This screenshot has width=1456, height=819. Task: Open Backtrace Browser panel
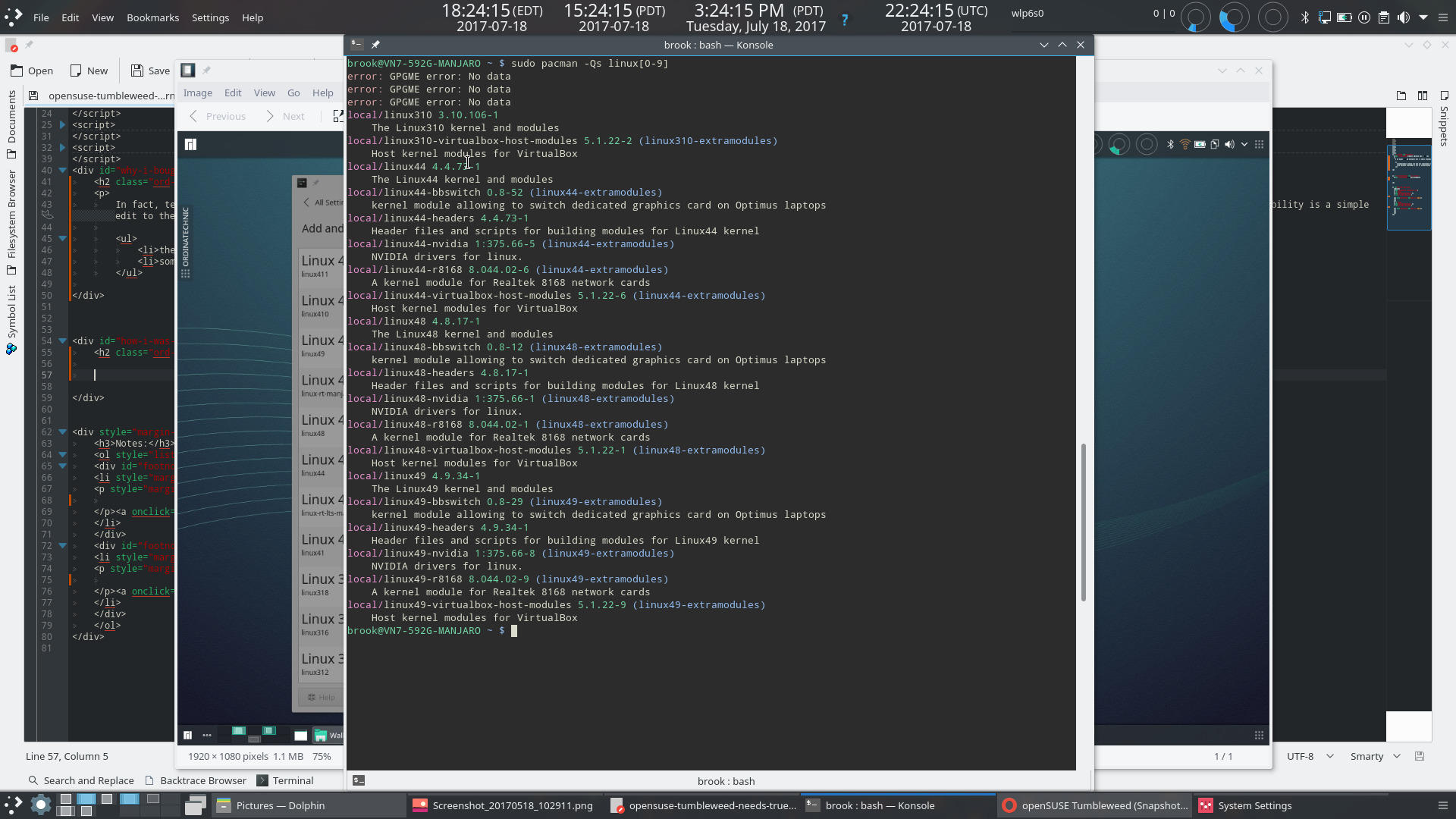tap(196, 780)
